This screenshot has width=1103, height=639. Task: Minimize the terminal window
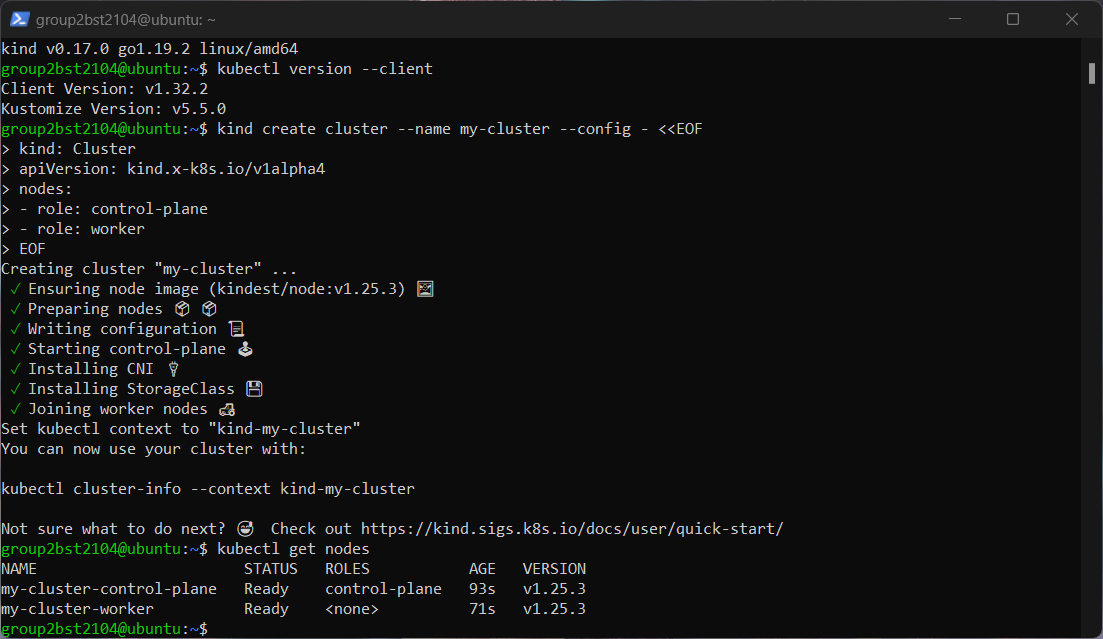point(955,19)
